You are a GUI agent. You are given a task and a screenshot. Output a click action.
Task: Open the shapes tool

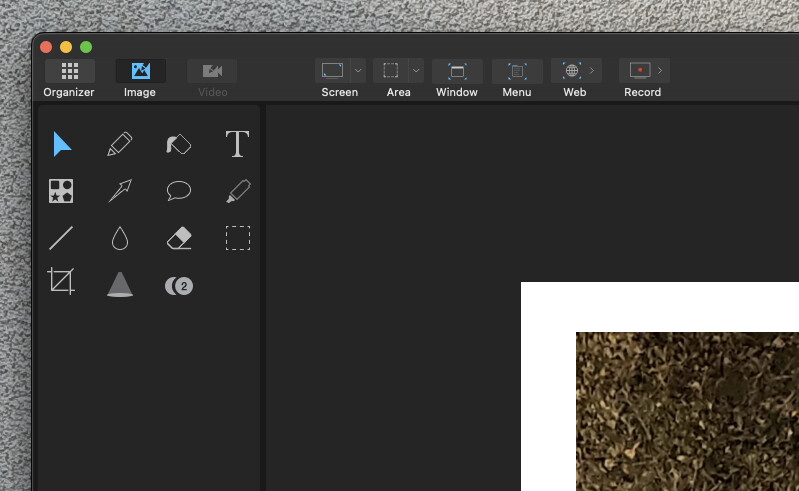point(61,191)
